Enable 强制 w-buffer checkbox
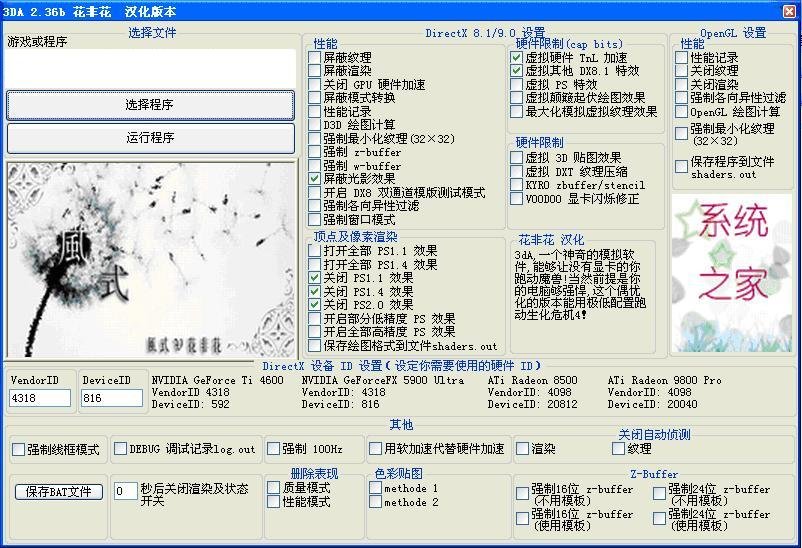The height and width of the screenshot is (548, 802). click(315, 165)
